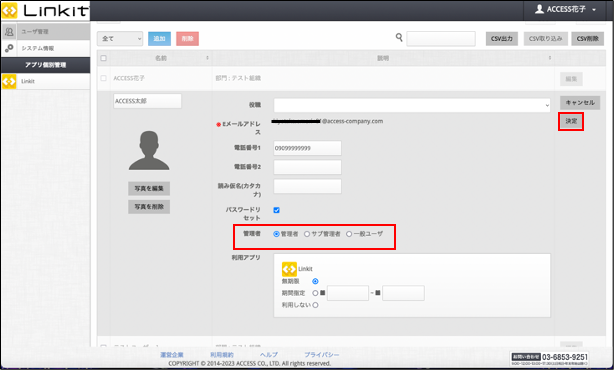Expand the 全て filter dropdown

pyautogui.click(x=120, y=38)
